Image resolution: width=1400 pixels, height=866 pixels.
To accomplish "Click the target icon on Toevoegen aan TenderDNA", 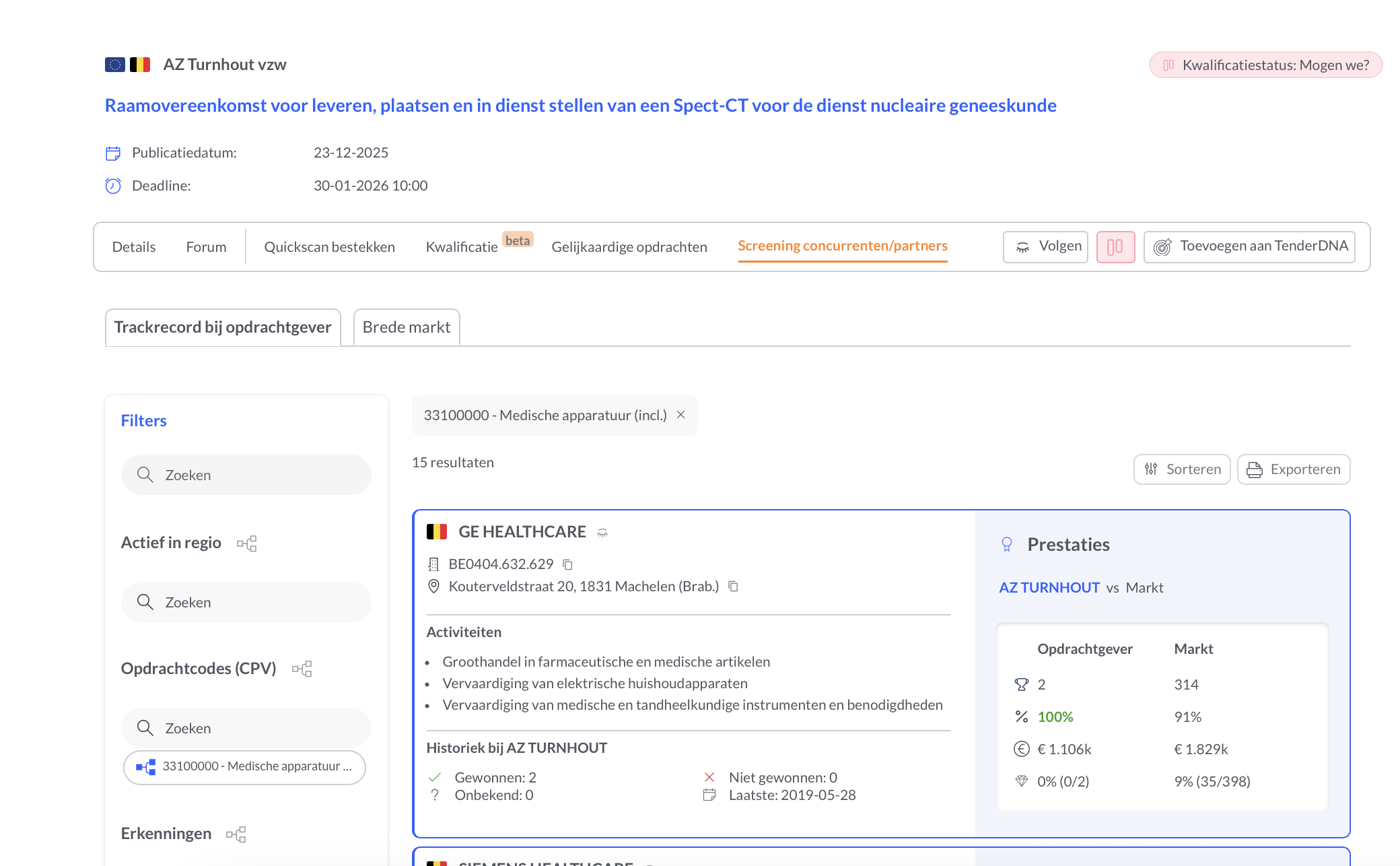I will [x=1162, y=246].
